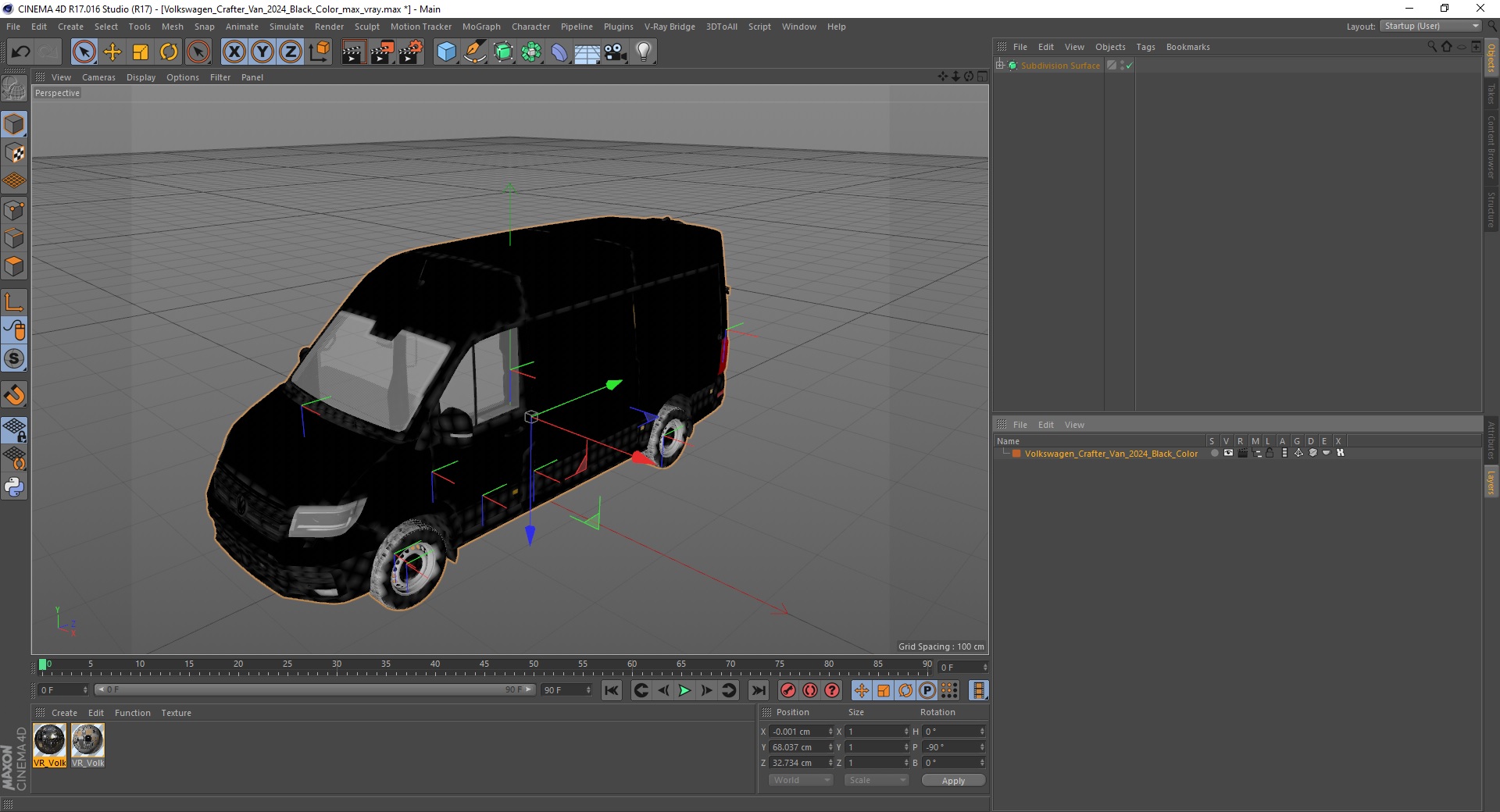Switch to Edges mode
1500x812 pixels.
[14, 238]
